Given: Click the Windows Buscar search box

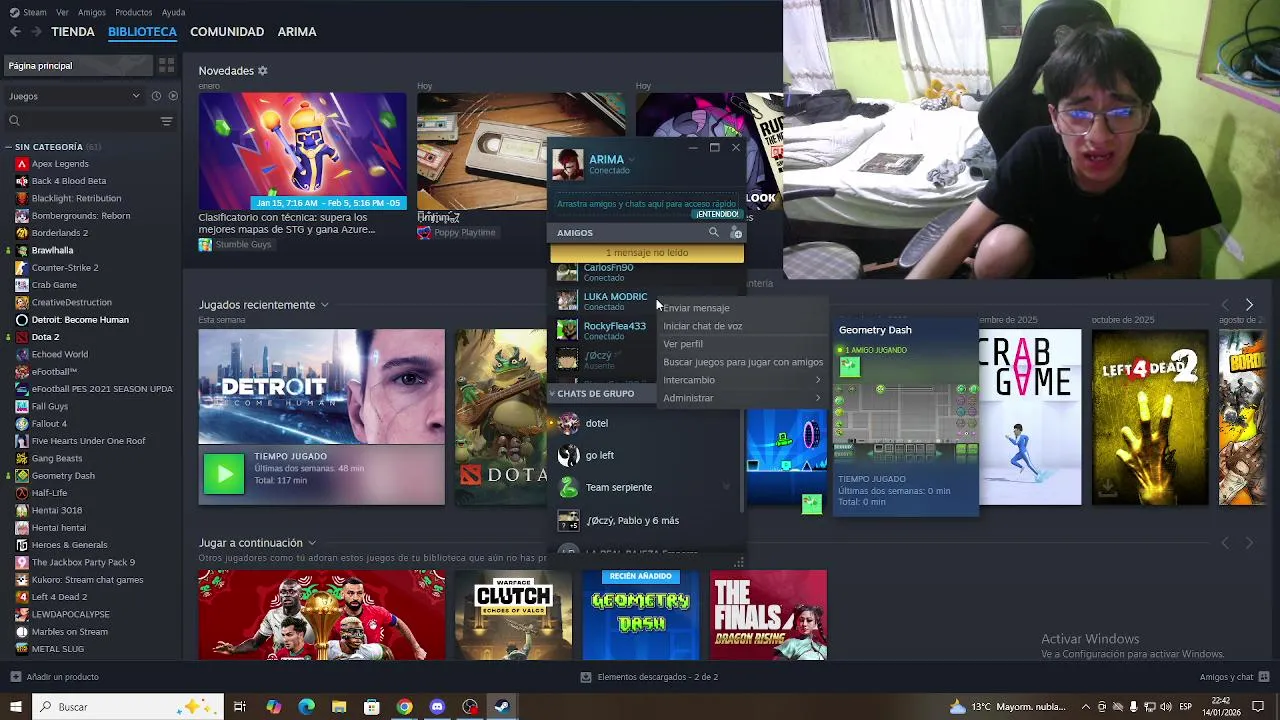Looking at the screenshot, I should (130, 707).
